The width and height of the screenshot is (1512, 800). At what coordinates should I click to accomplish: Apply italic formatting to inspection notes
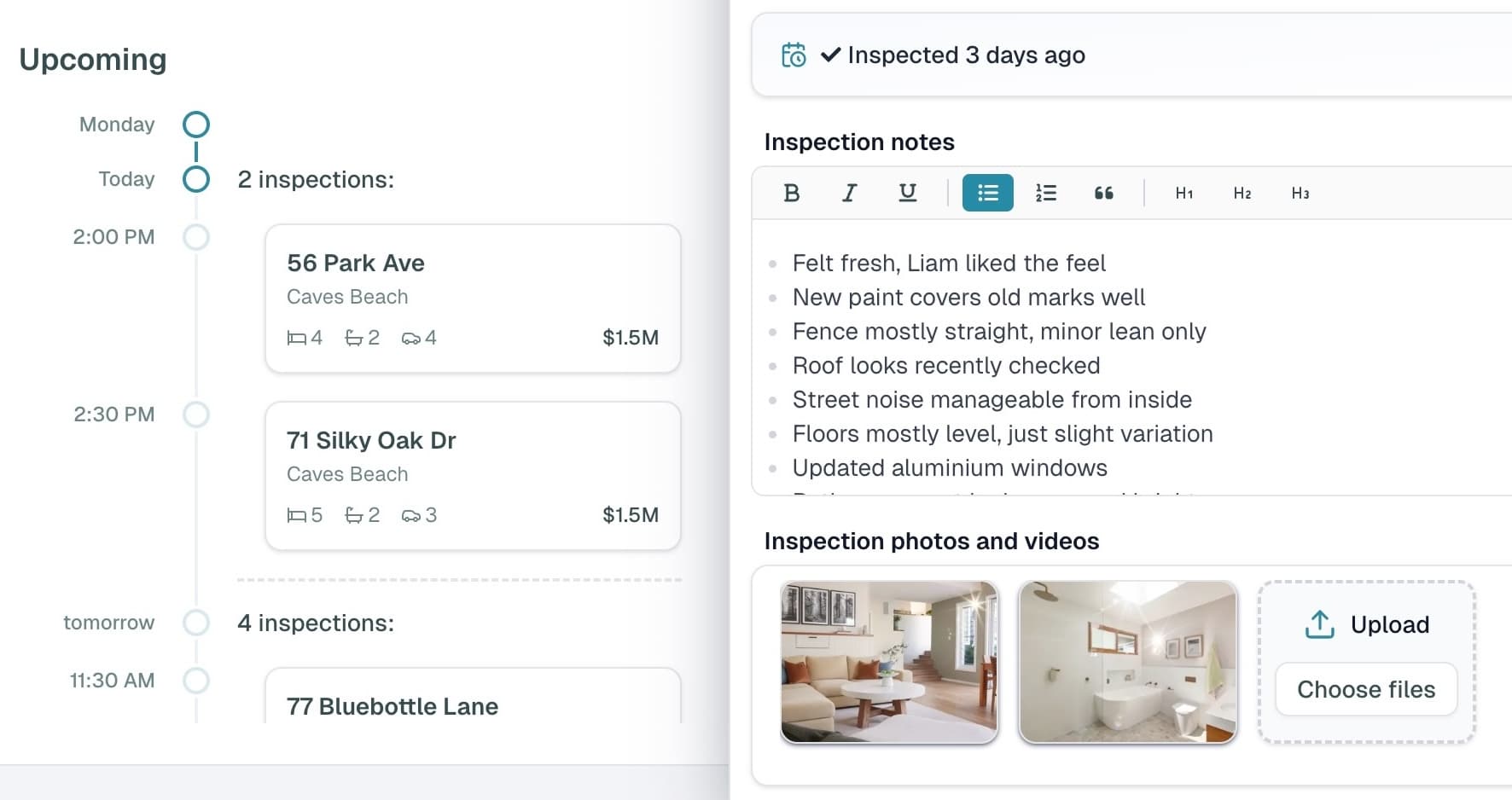pos(850,193)
